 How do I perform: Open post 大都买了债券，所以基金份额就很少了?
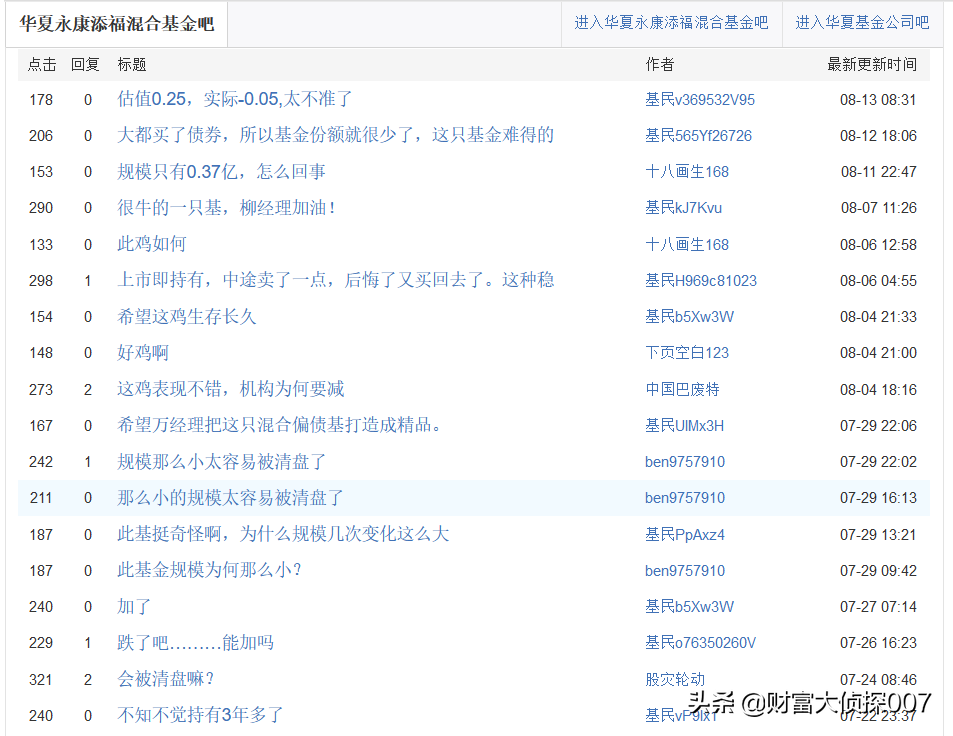point(335,135)
